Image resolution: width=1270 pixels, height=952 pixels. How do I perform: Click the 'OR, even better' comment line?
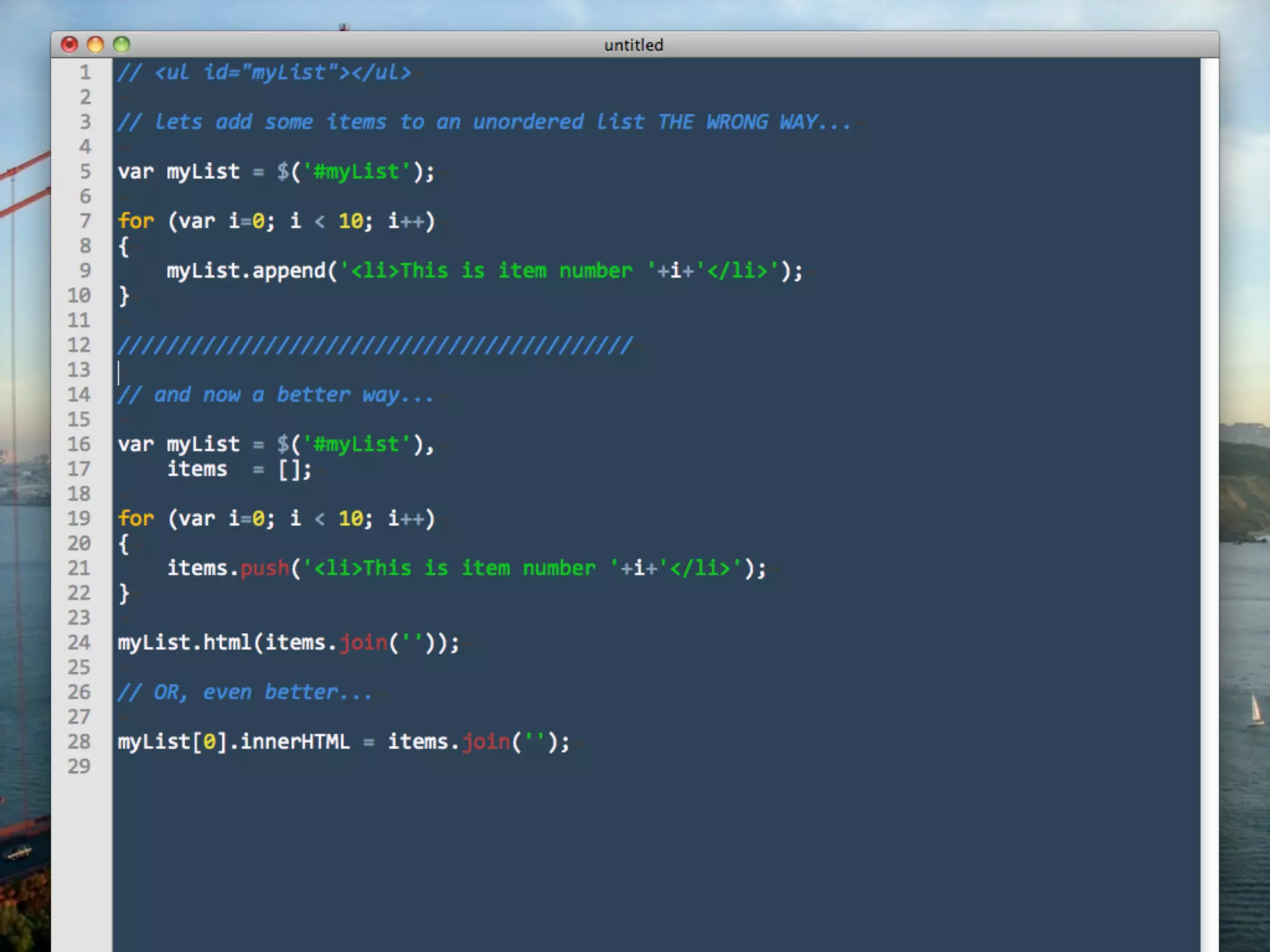point(245,692)
